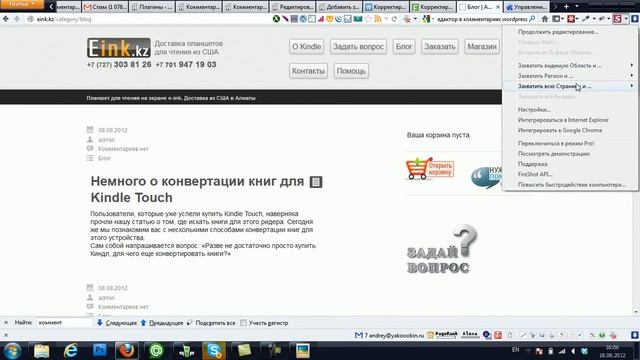Image resolution: width=640 pixels, height=360 pixels.
Task: Open the FireShot dropdown arrow
Action: click(x=626, y=19)
